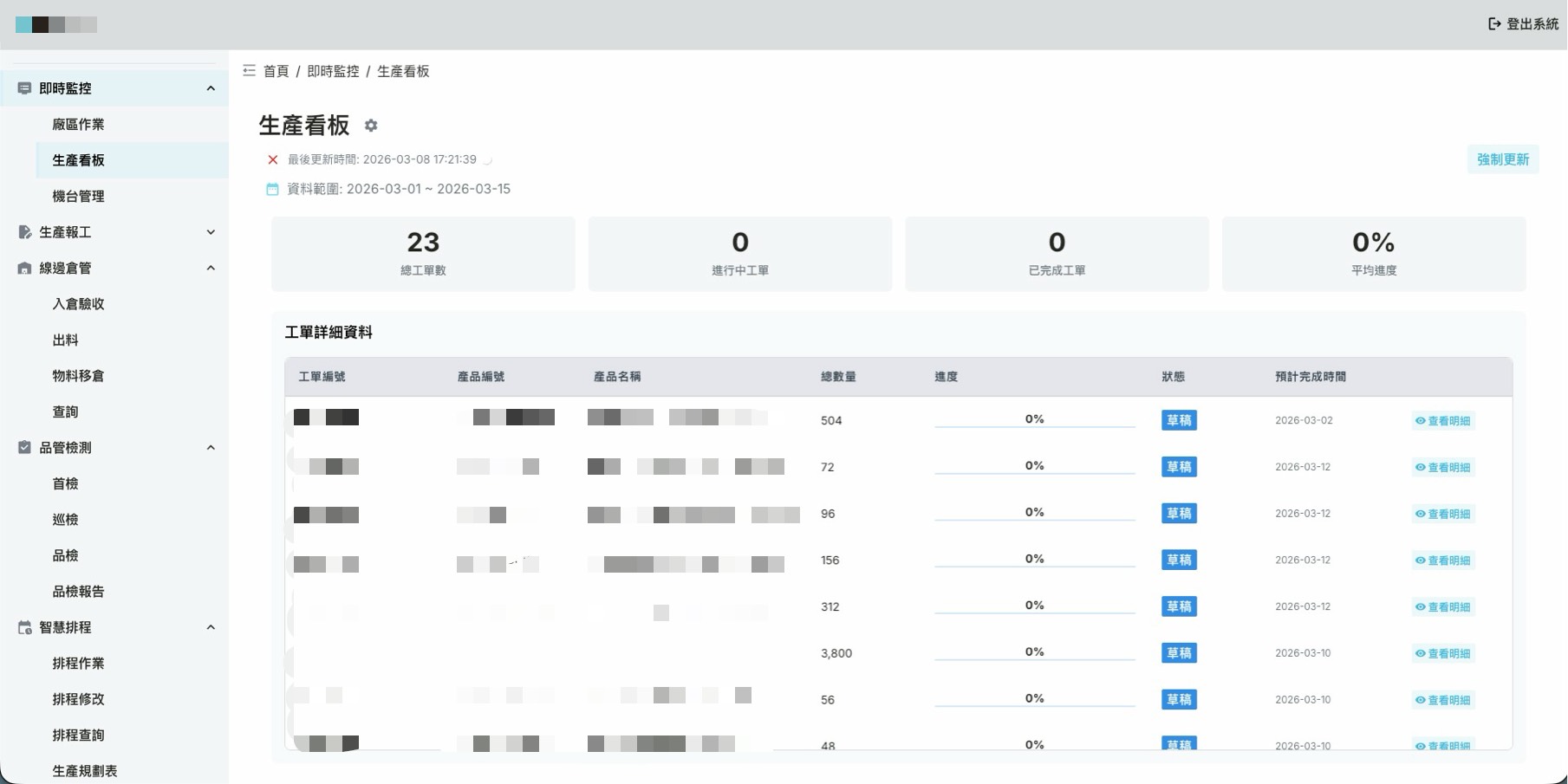
Task: Open 機台管理 in the sidebar
Action: click(78, 197)
